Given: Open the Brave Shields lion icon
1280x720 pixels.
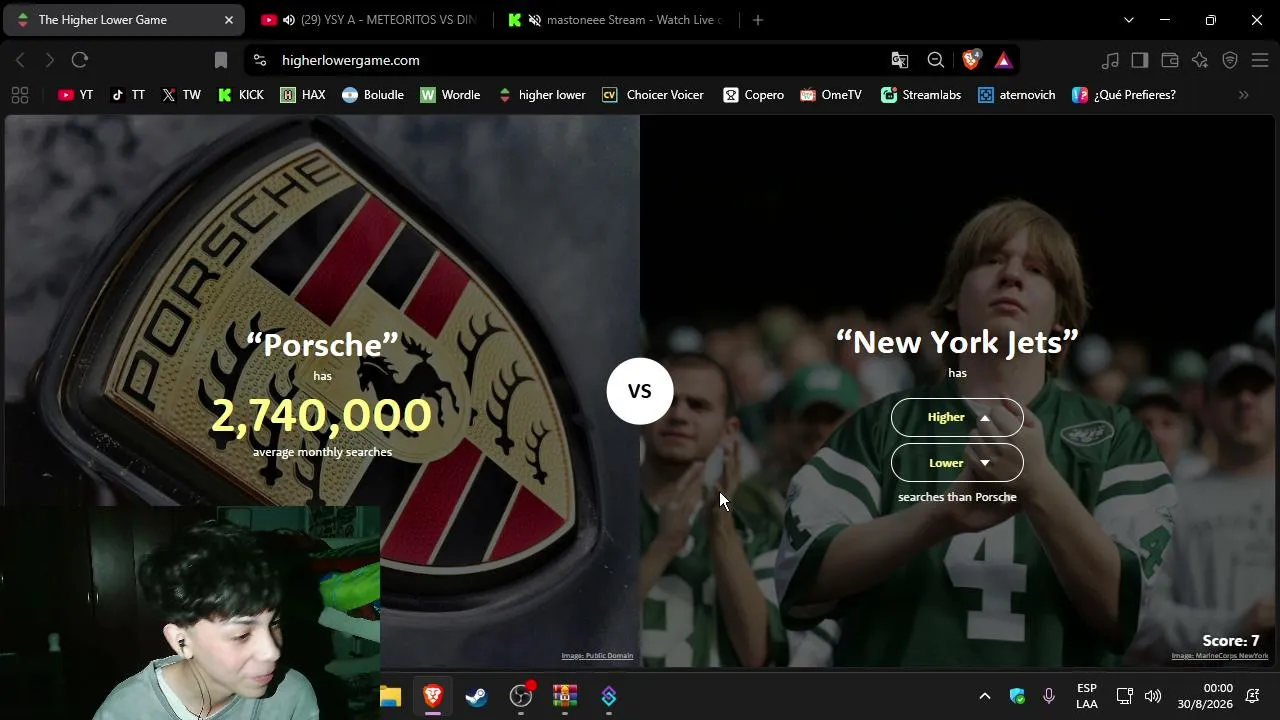Looking at the screenshot, I should 971,60.
